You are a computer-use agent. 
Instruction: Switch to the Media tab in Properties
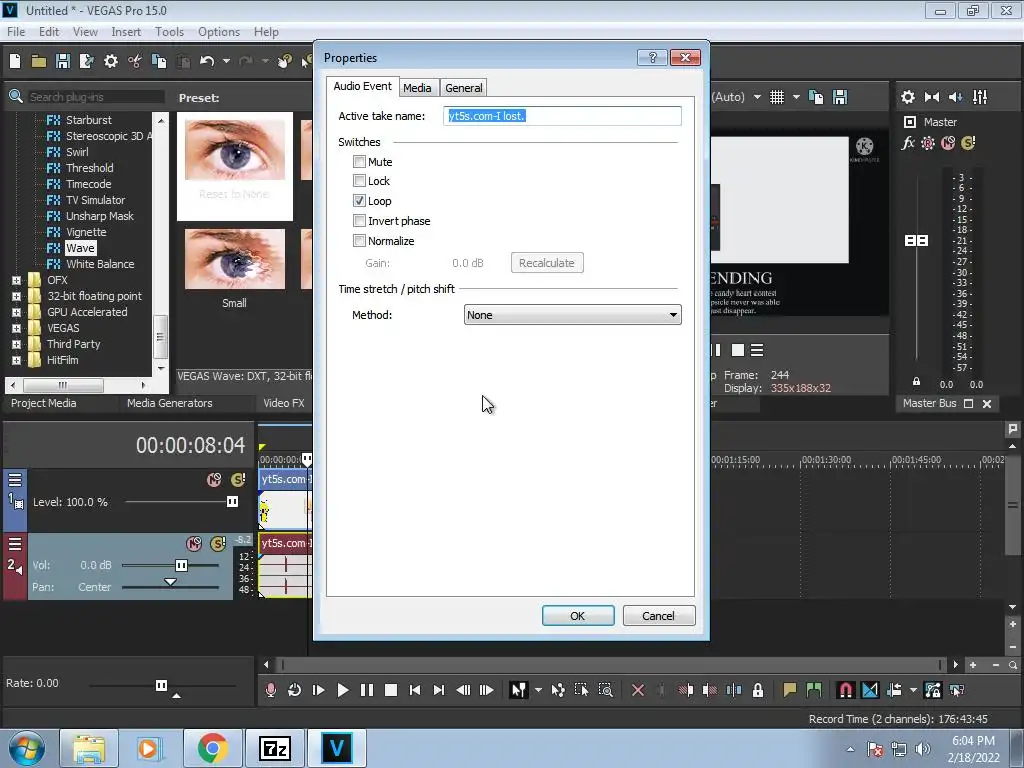417,88
